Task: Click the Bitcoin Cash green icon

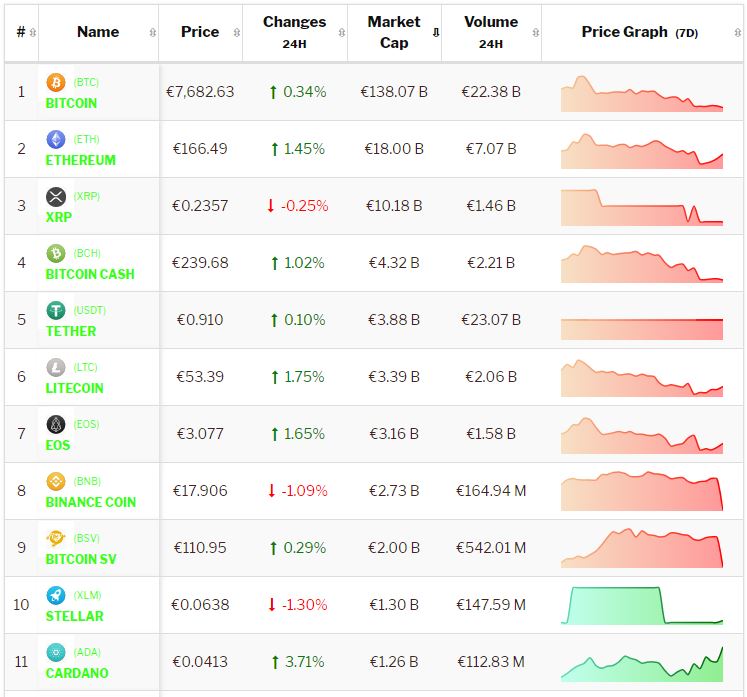Action: pos(56,254)
